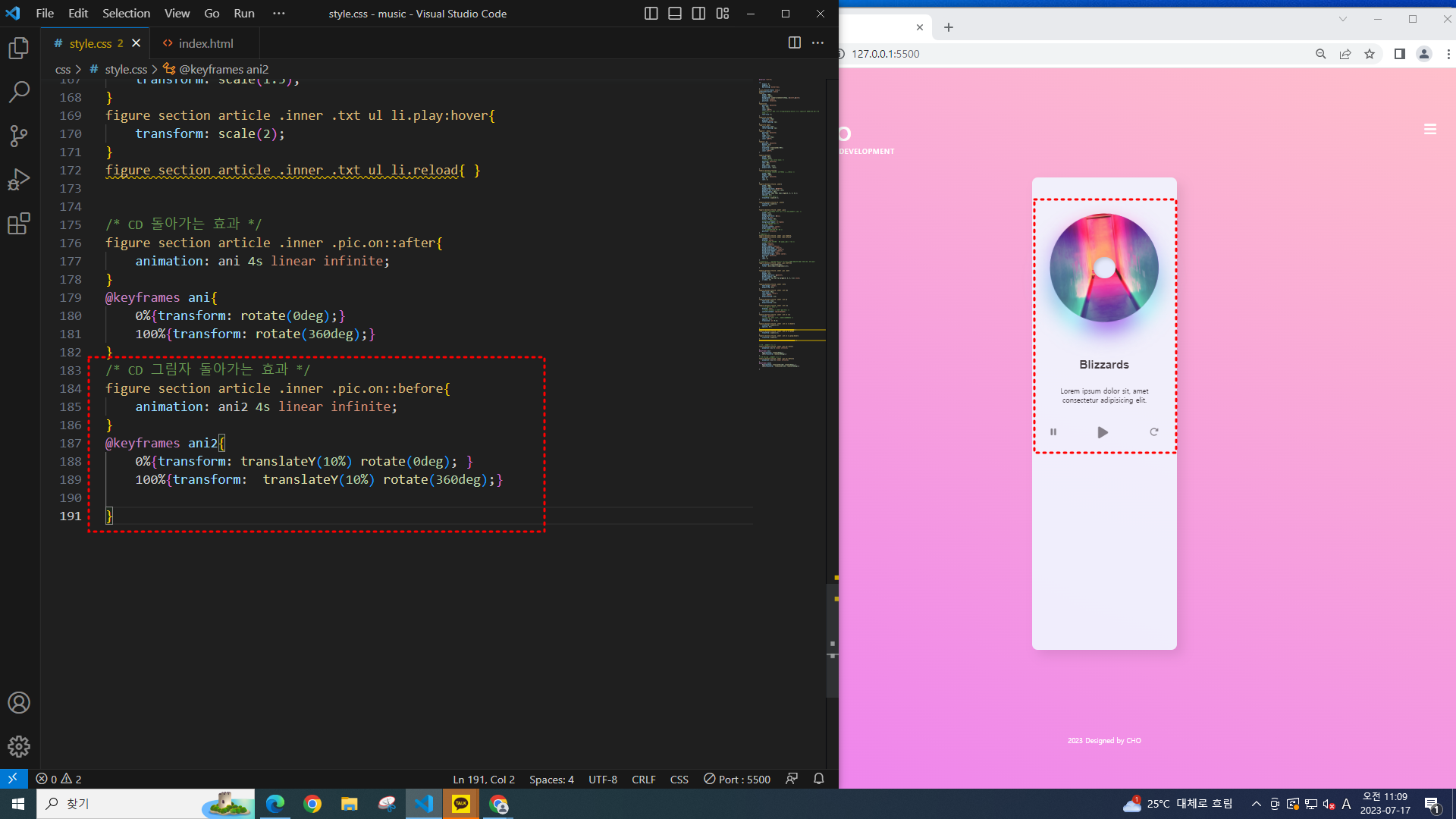Click the CSS language mode indicator
Screen dimensions: 1456x819
click(679, 779)
